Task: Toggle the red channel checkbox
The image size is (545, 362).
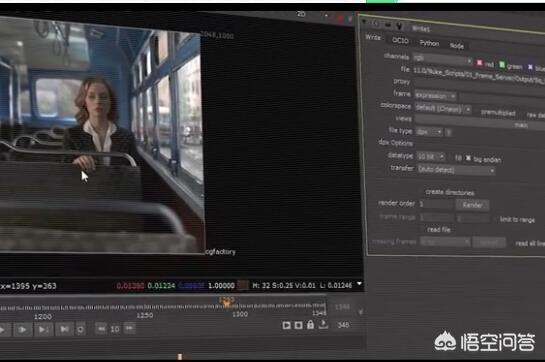Action: click(480, 63)
